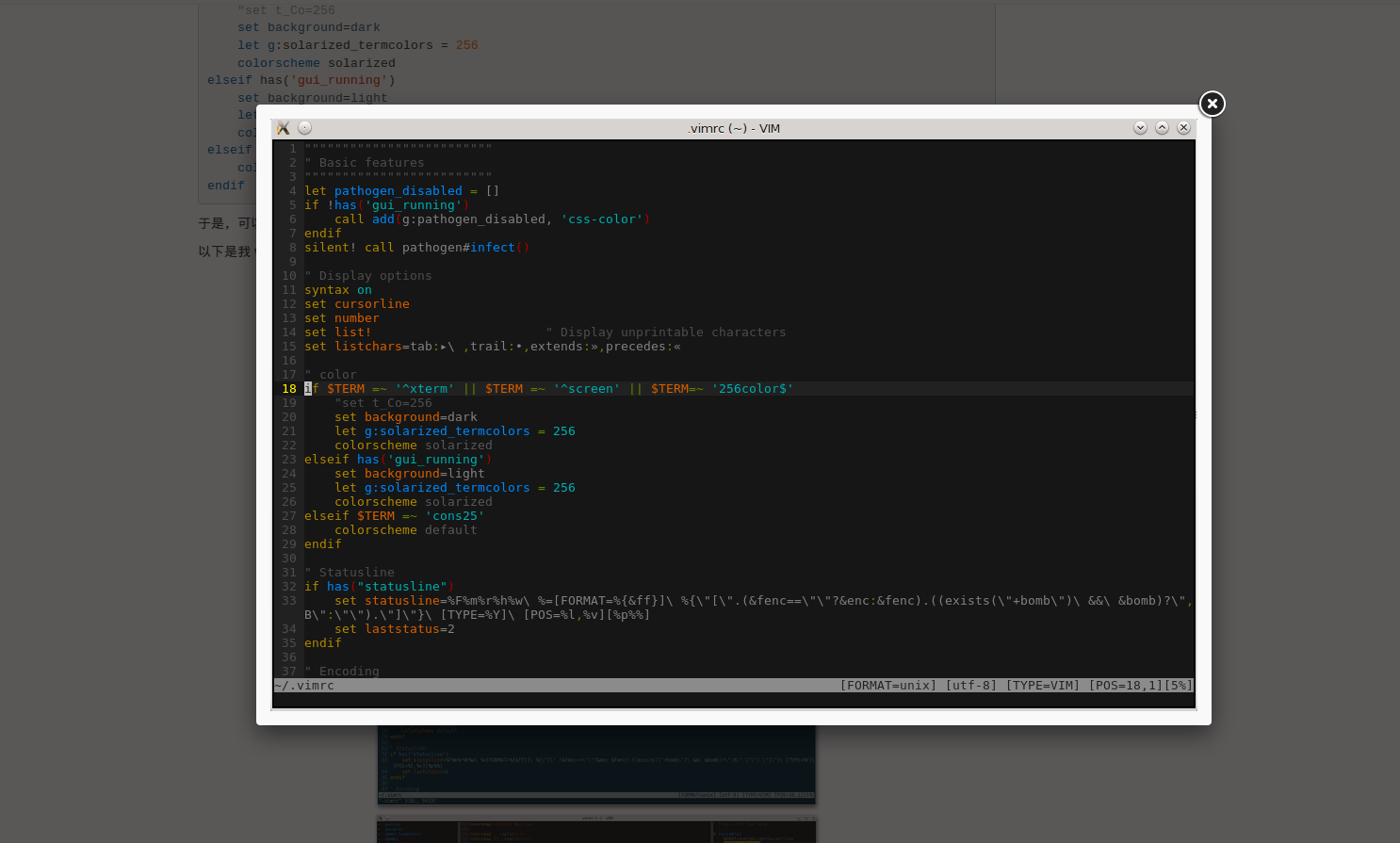Screen dimensions: 1400x843
Task: Open the dark terminal thumbnail just below the lightbox
Action: (596, 765)
